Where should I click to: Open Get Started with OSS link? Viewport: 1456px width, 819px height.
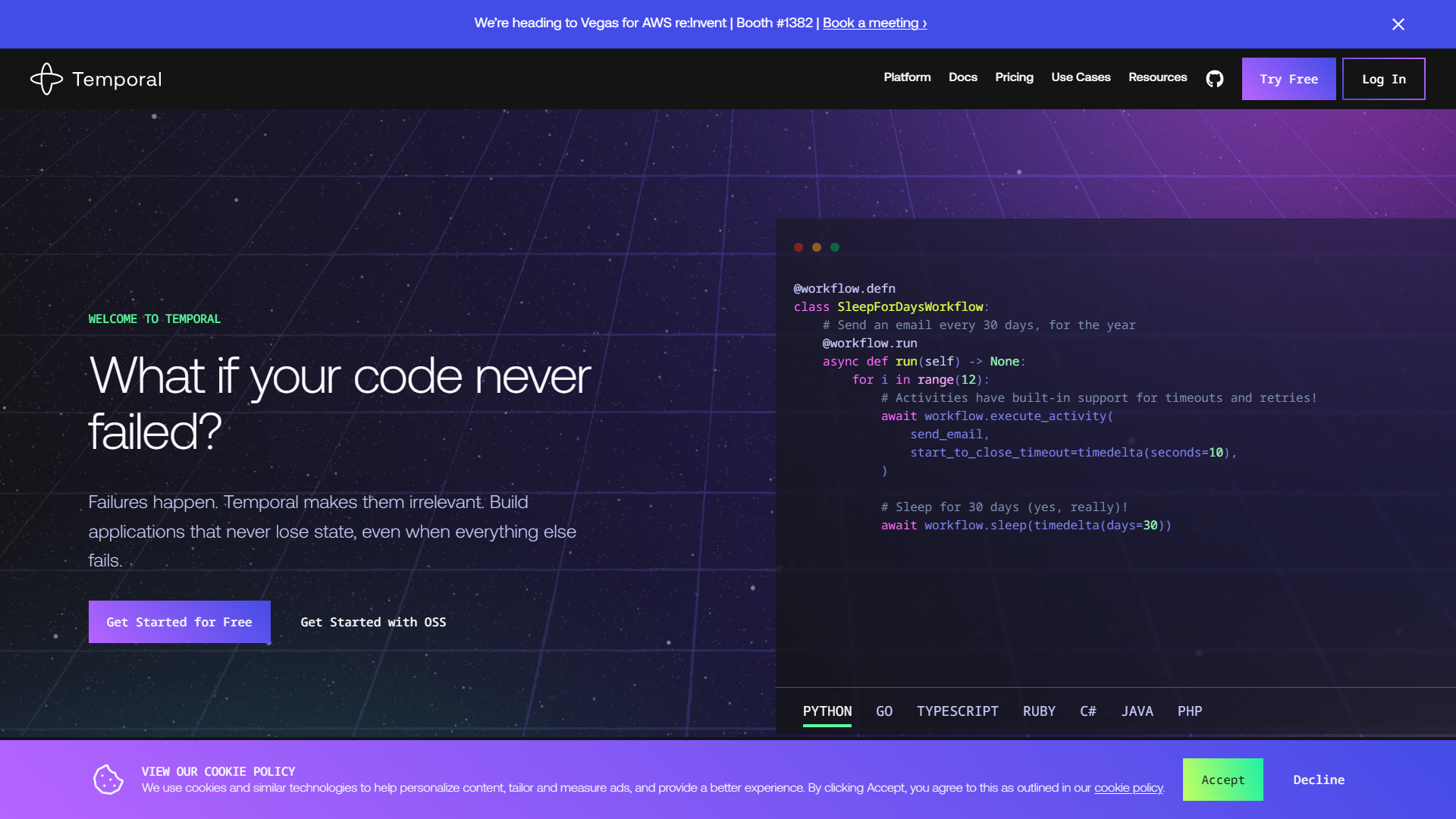[x=373, y=622]
